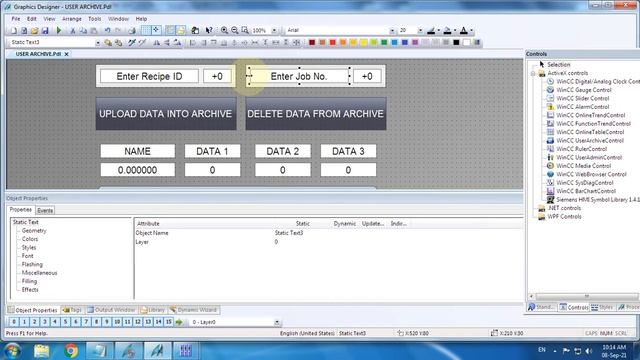The height and width of the screenshot is (360, 640).
Task: Activate the context help arrow icon
Action: [x=209, y=31]
